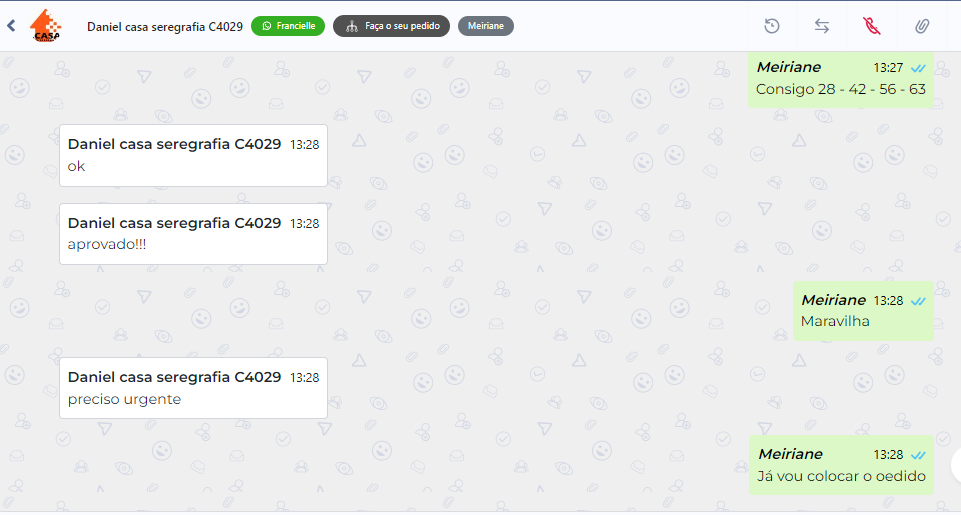The width and height of the screenshot is (961, 515).
Task: Click the WhatsApp icon in Francielle badge
Action: click(267, 26)
